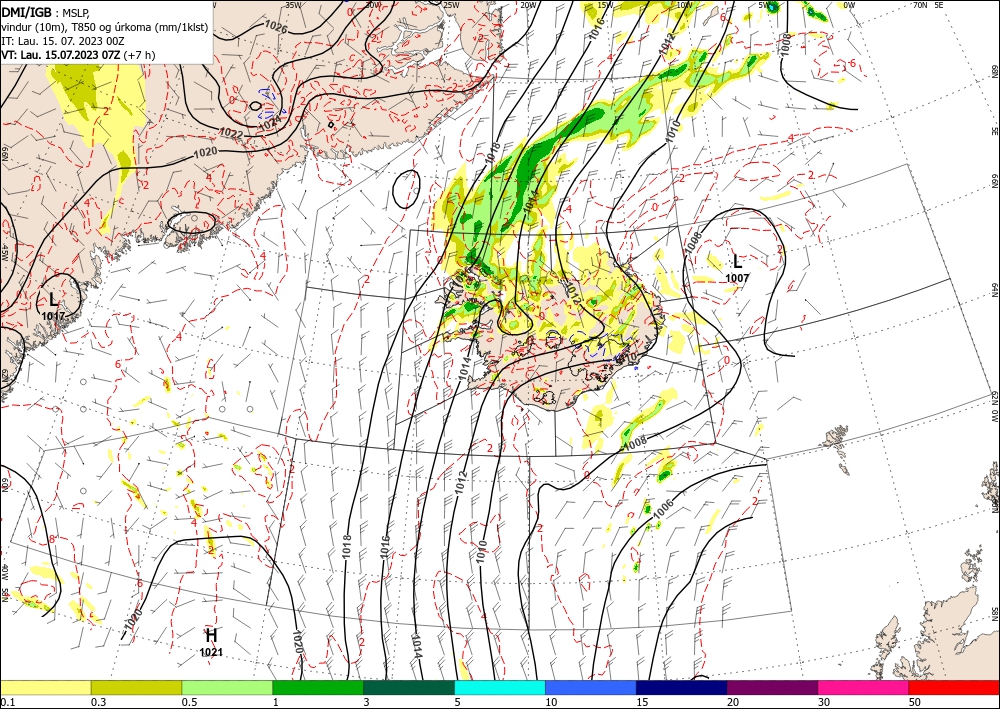1000x709 pixels.
Task: Click the '70N' latitude label
Action: tap(920, 5)
